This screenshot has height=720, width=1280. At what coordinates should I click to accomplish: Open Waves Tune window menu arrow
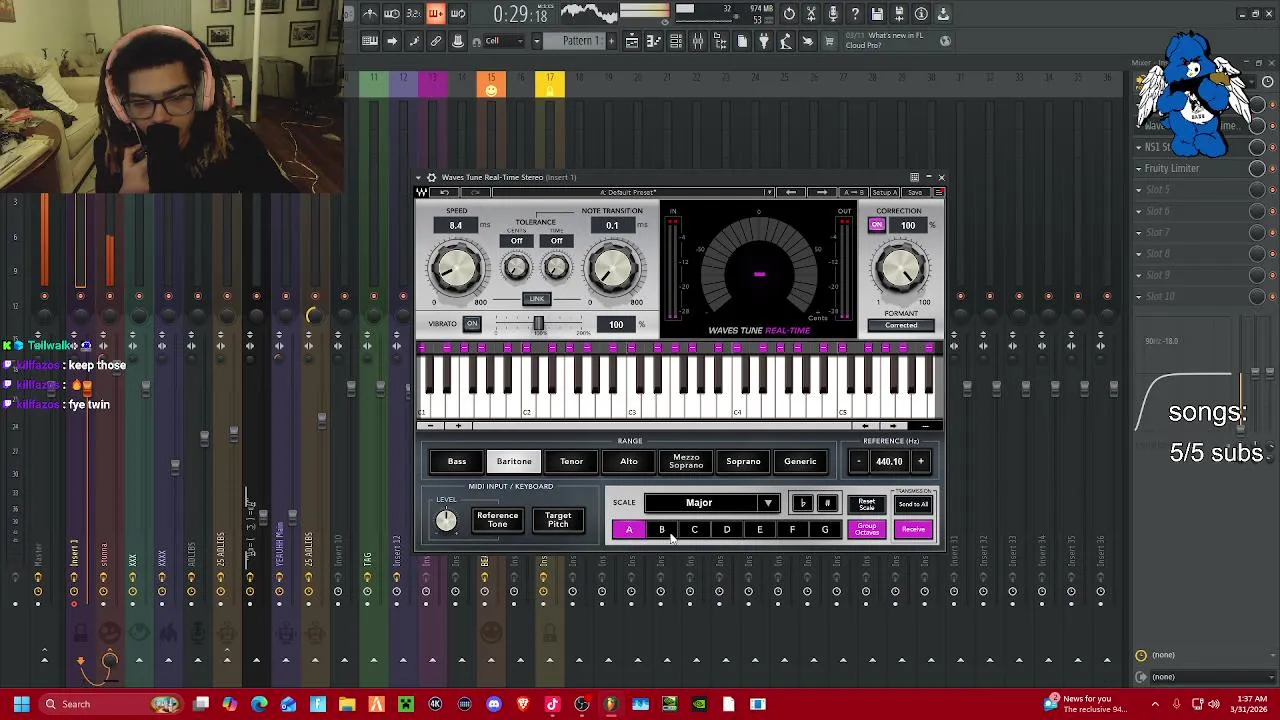pos(418,177)
